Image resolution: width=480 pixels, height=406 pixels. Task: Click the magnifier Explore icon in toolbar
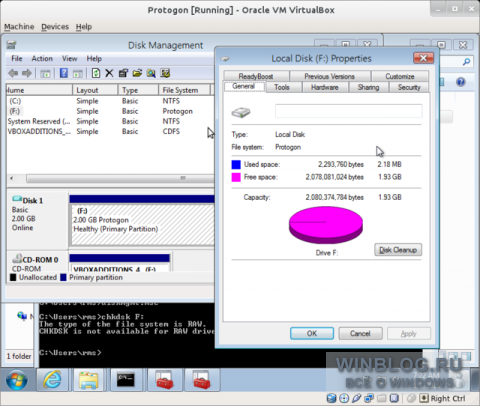pos(151,73)
